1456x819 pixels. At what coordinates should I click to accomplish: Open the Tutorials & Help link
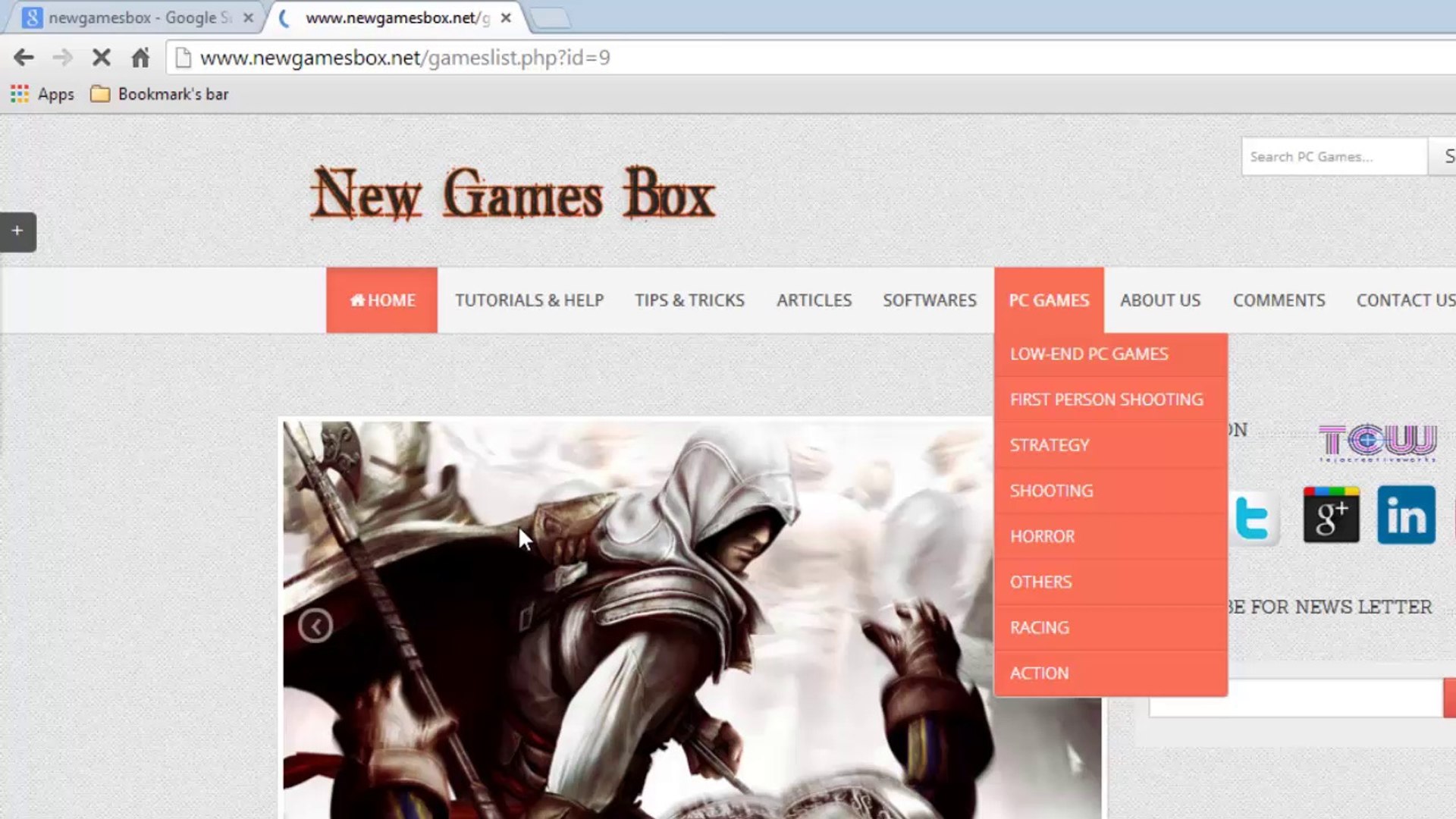pyautogui.click(x=529, y=300)
